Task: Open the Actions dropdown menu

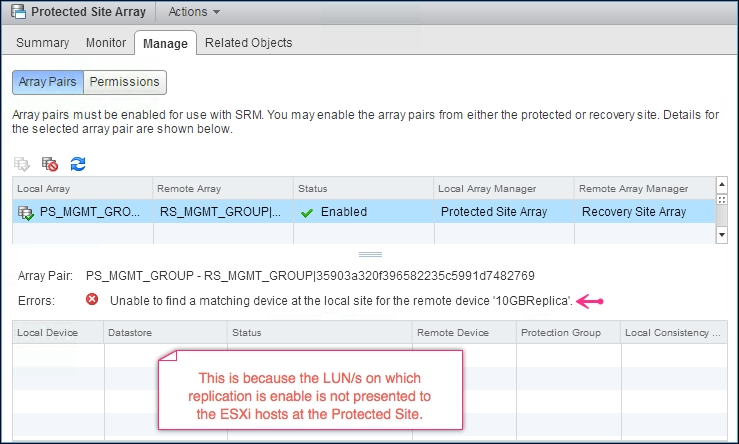Action: click(194, 12)
